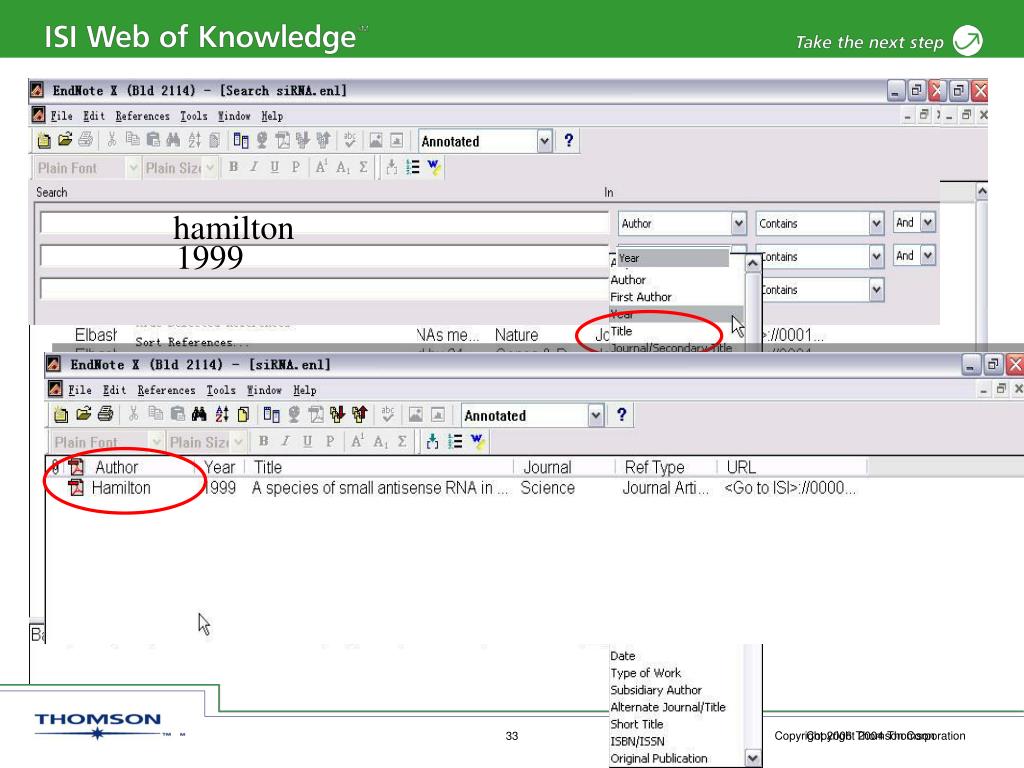The height and width of the screenshot is (768, 1024).
Task: Click the Sort A-Z icon in Search window
Action: 195,140
